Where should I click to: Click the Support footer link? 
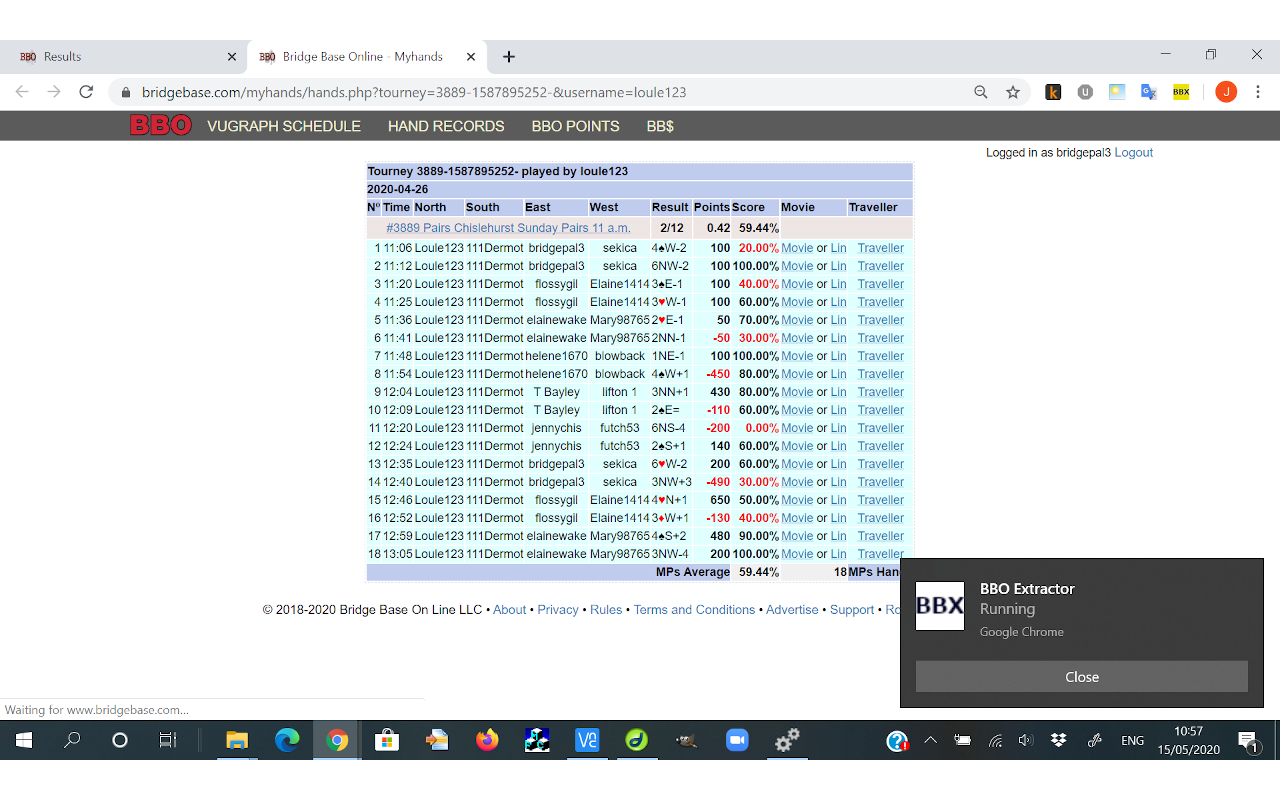[852, 610]
